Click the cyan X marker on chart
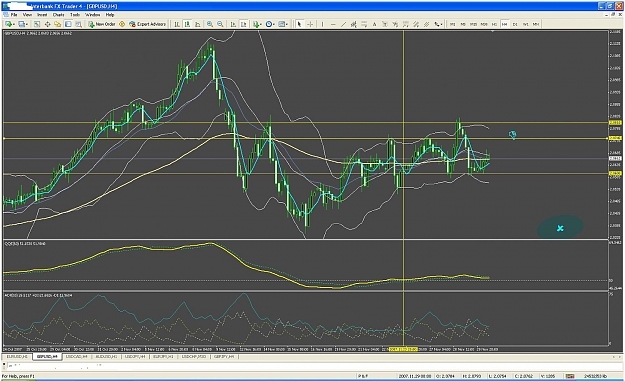 click(560, 228)
